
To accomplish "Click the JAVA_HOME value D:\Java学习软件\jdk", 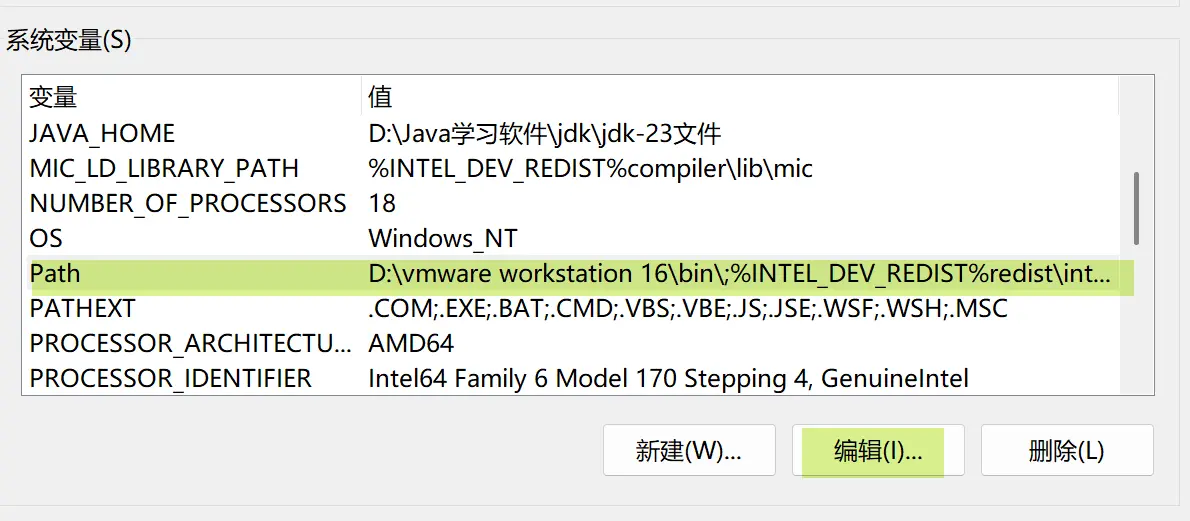I will pyautogui.click(x=544, y=134).
